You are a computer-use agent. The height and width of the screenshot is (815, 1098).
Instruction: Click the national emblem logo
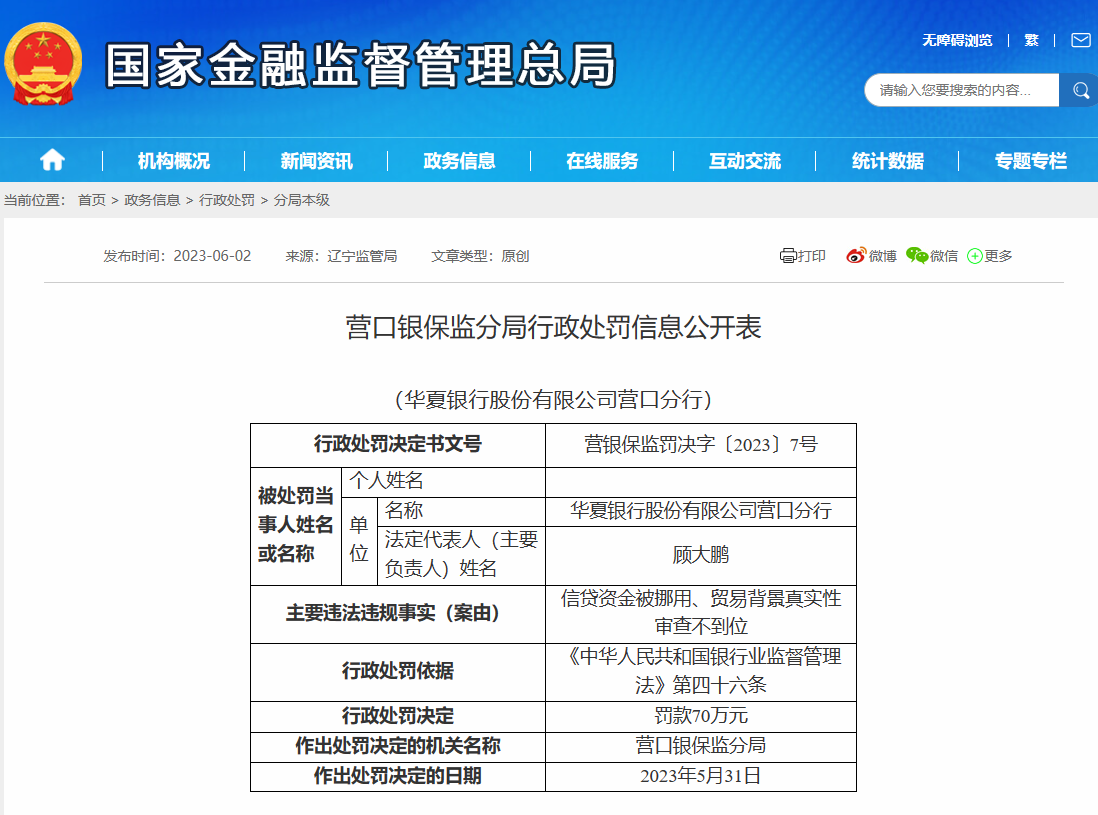pos(43,66)
